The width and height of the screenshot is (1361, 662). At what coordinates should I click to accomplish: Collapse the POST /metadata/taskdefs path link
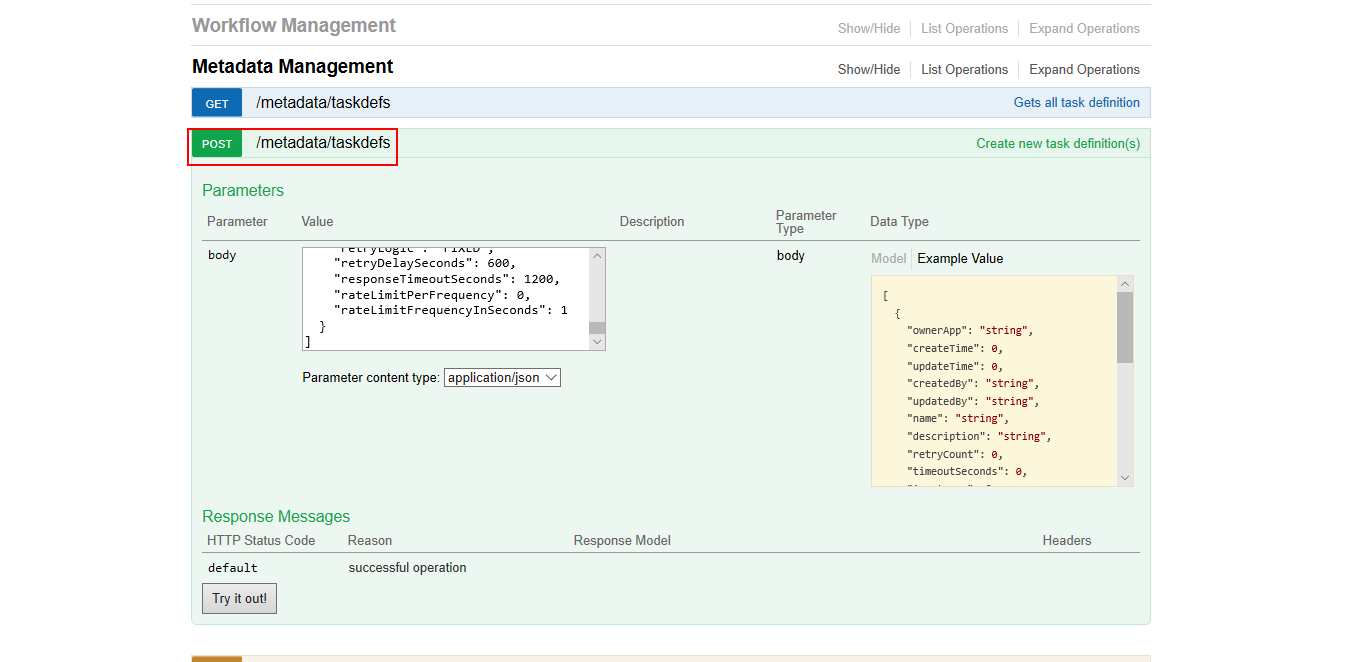click(323, 143)
